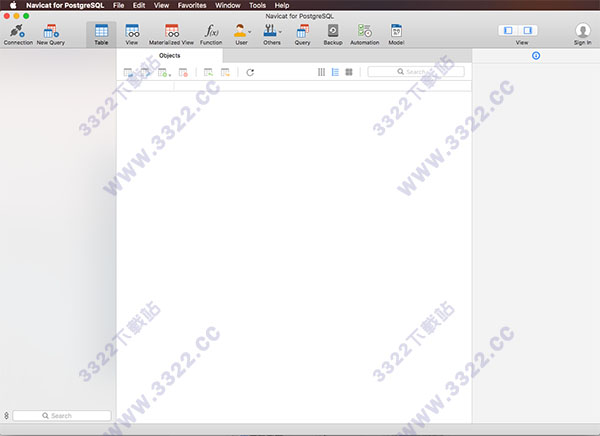
Task: Sign In to Navicat account
Action: (582, 34)
